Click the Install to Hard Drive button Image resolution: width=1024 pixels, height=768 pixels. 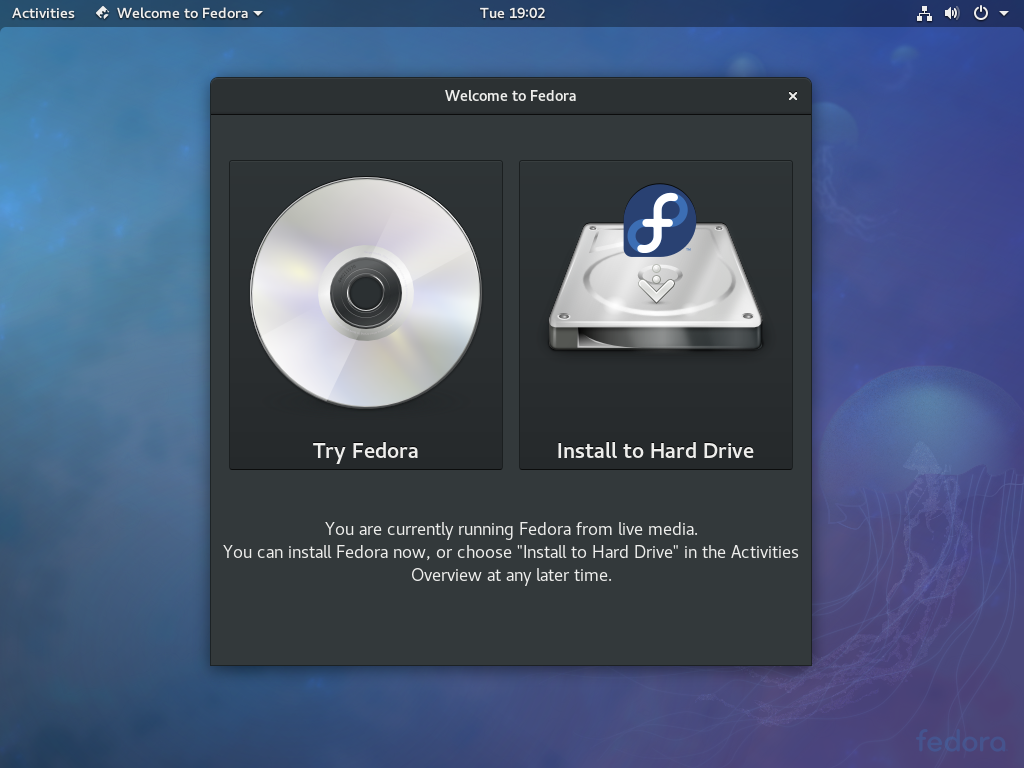(656, 315)
